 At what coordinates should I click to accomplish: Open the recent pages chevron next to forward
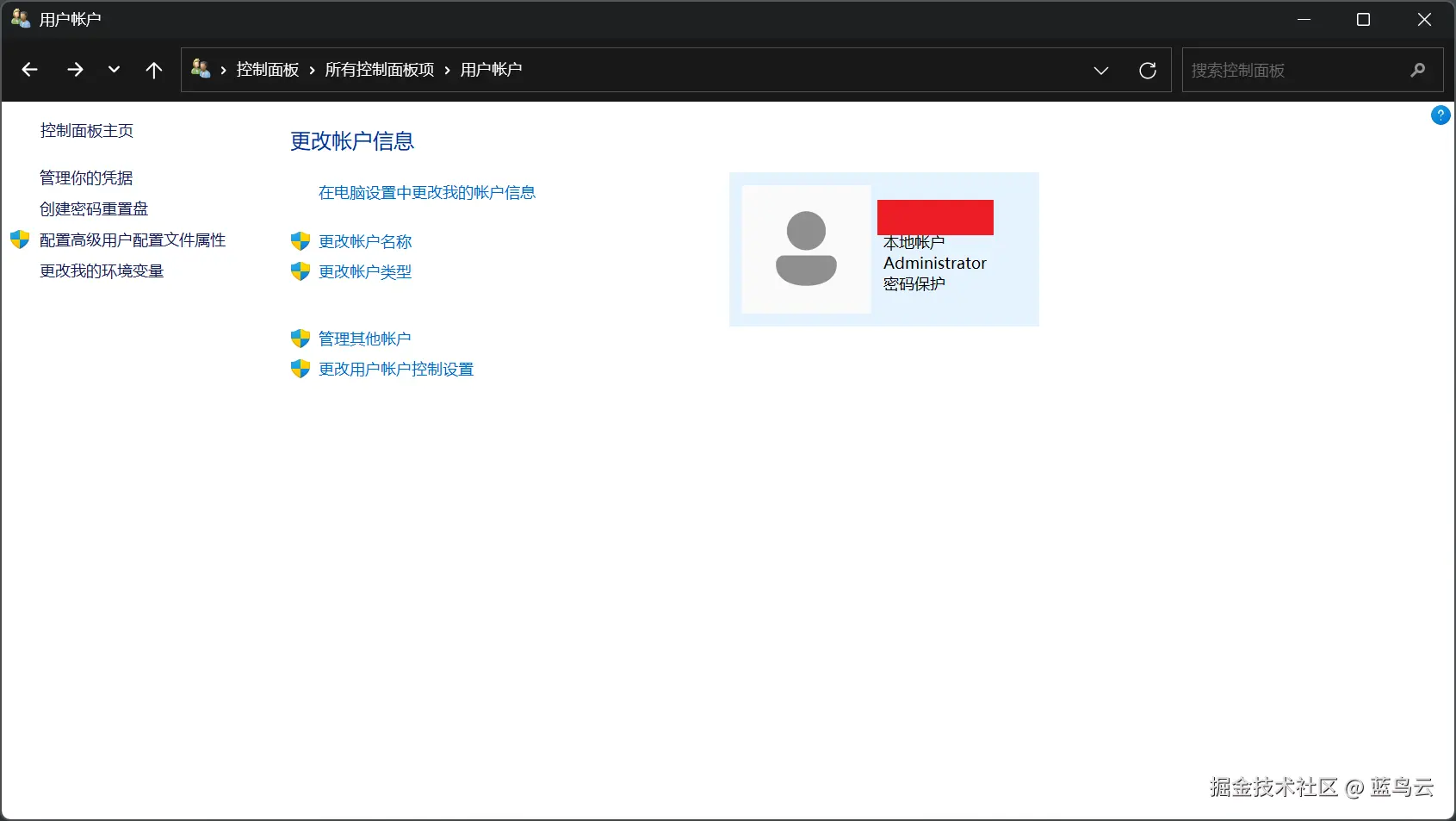tap(114, 70)
